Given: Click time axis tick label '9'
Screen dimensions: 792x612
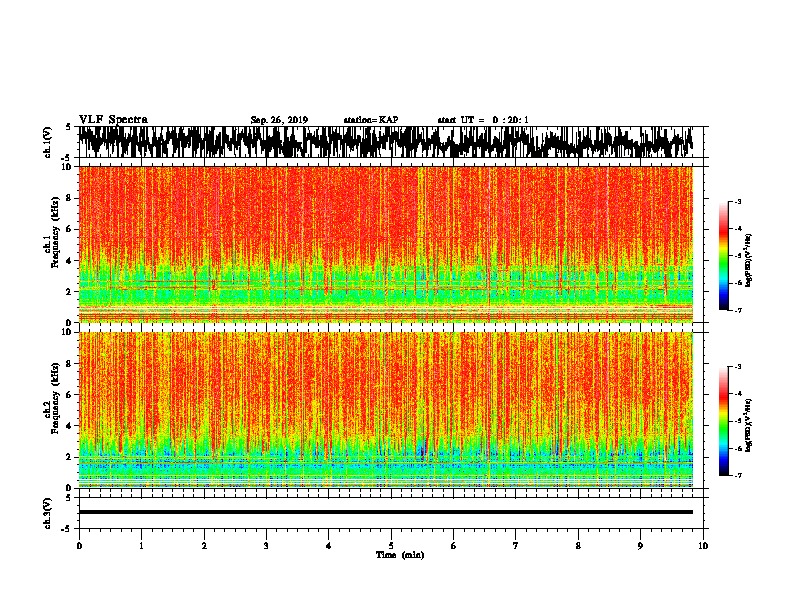Looking at the screenshot, I should (640, 546).
